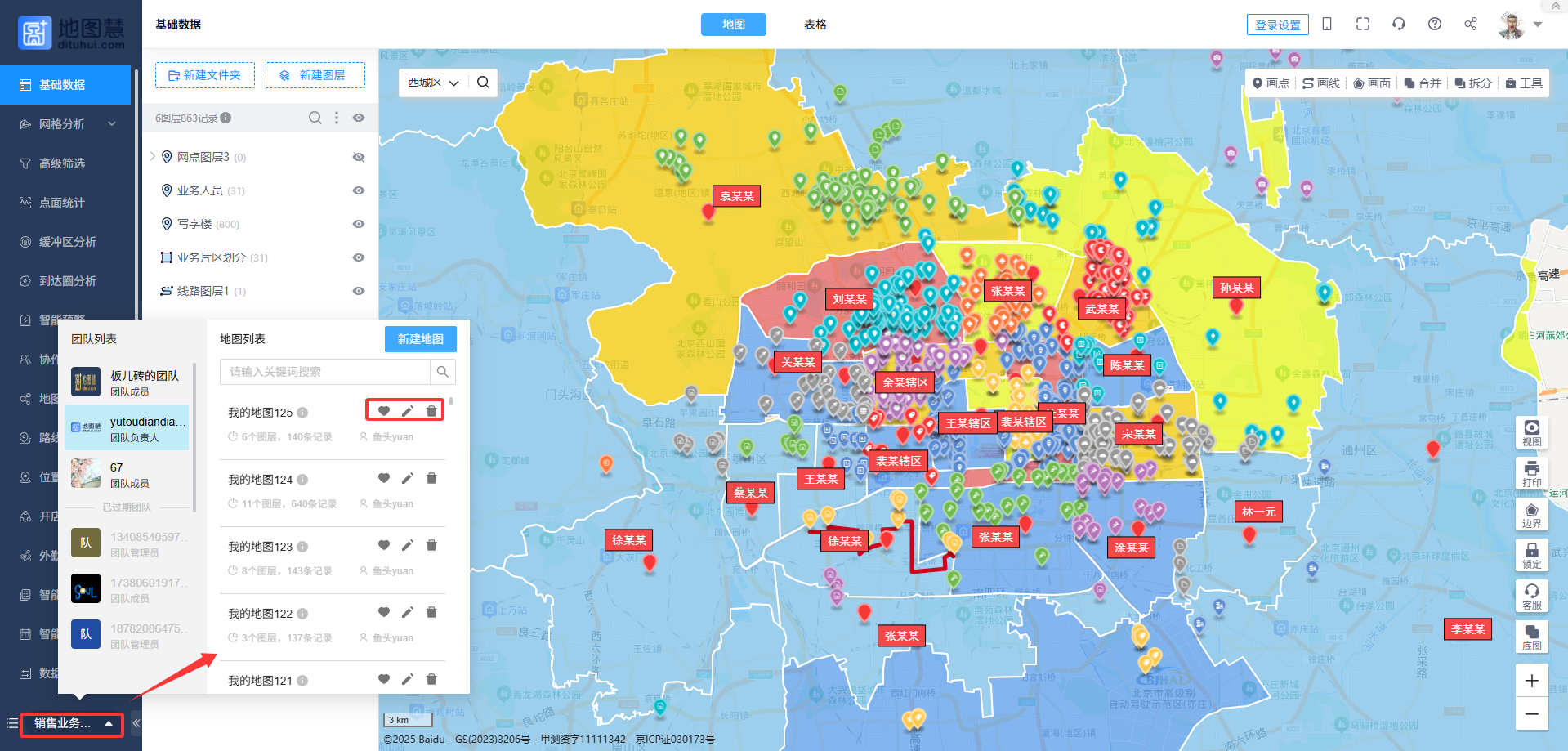Open customer service headset icon in header

[1398, 24]
